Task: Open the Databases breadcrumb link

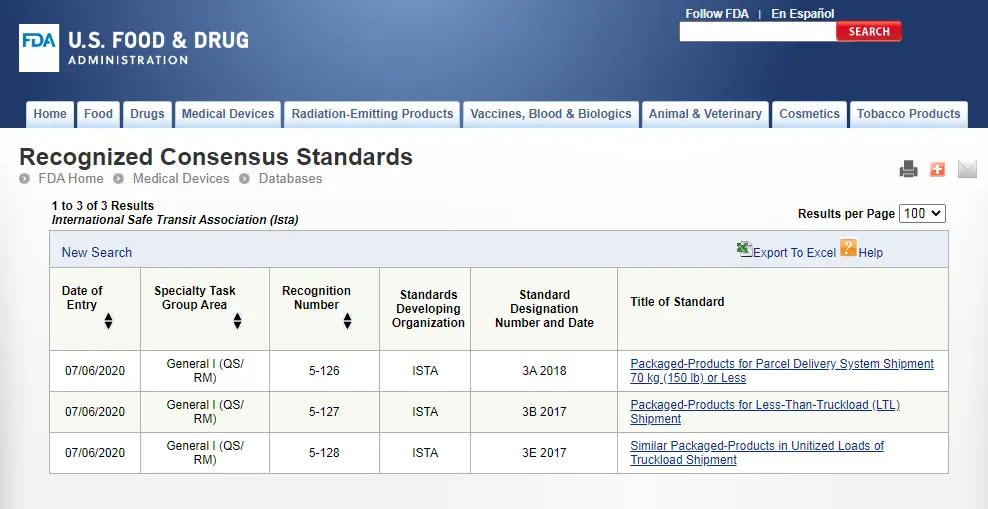Action: point(290,178)
